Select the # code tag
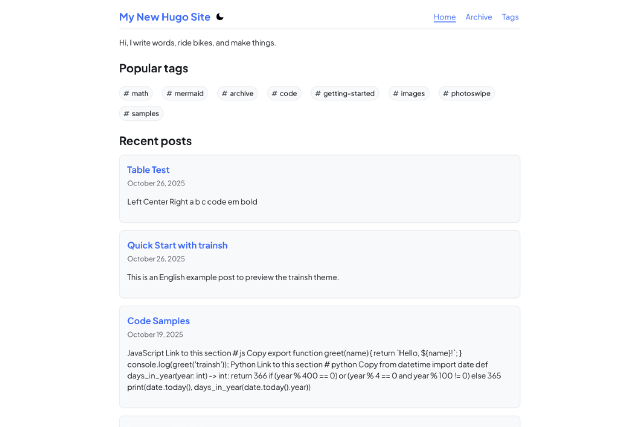Viewport: 640px width, 427px height. (286, 93)
